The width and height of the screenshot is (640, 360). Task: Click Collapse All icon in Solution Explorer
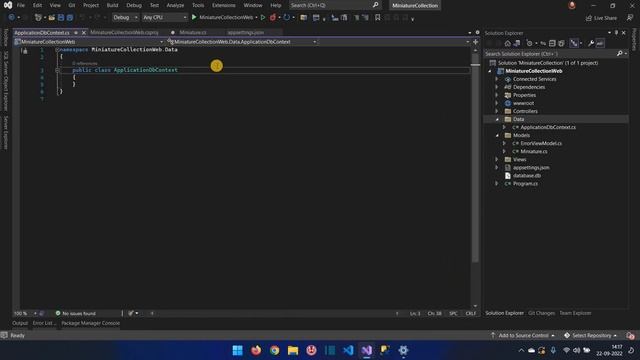[552, 43]
